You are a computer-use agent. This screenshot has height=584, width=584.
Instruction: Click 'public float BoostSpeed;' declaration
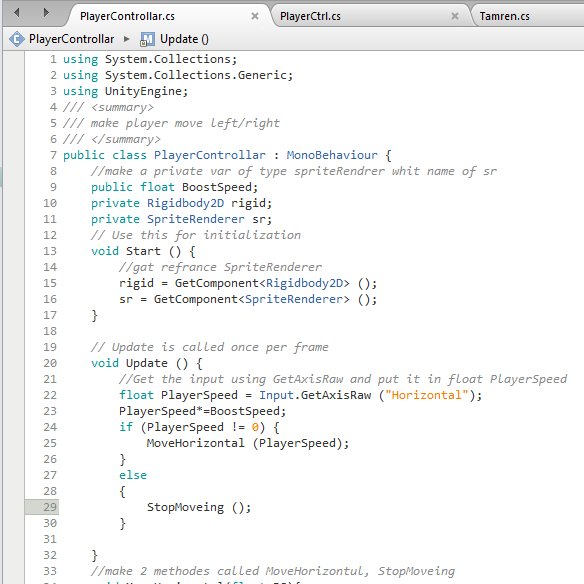point(174,187)
